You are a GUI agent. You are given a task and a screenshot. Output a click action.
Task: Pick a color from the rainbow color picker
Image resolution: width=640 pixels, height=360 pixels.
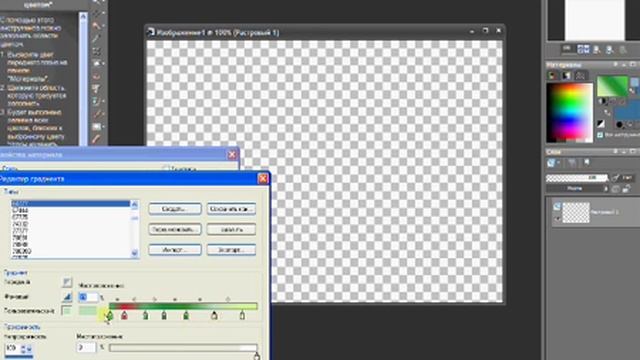click(x=570, y=113)
